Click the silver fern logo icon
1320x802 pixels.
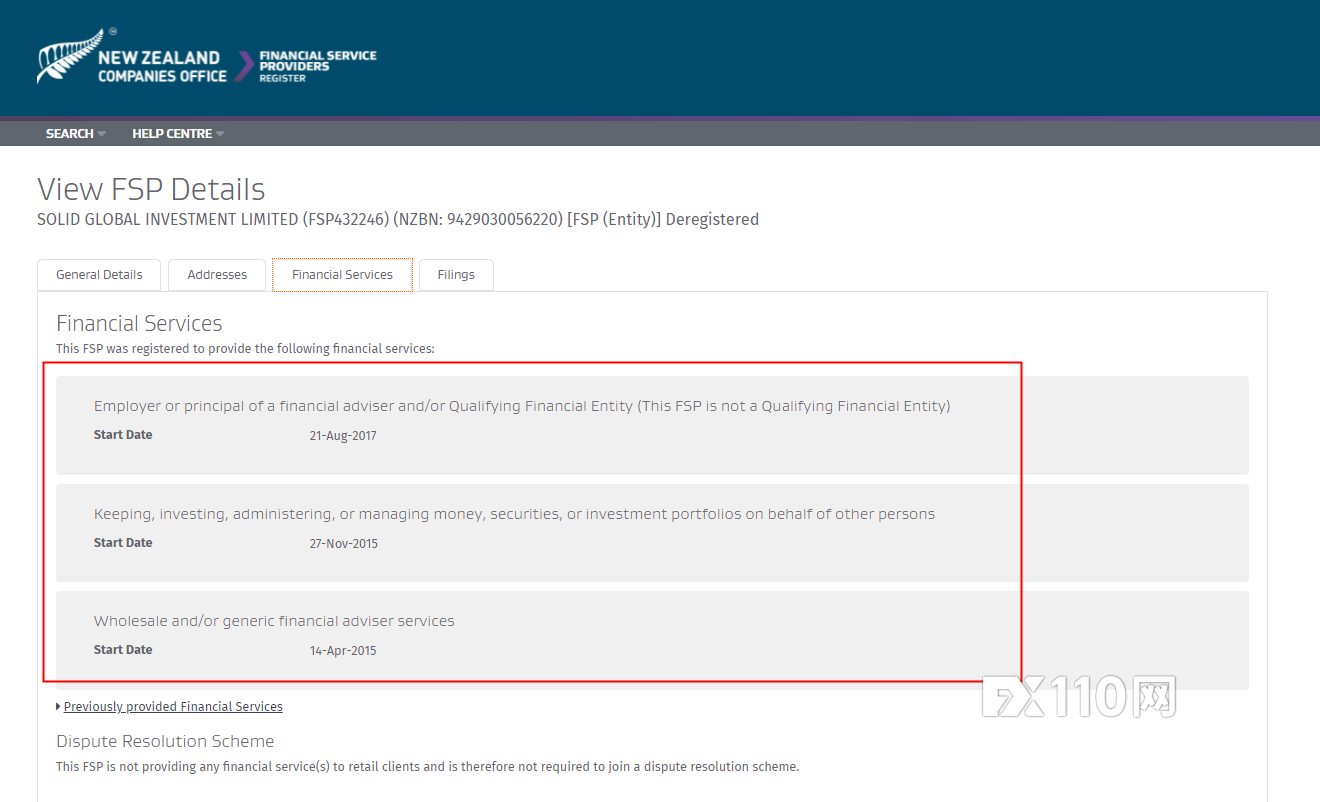coord(68,58)
